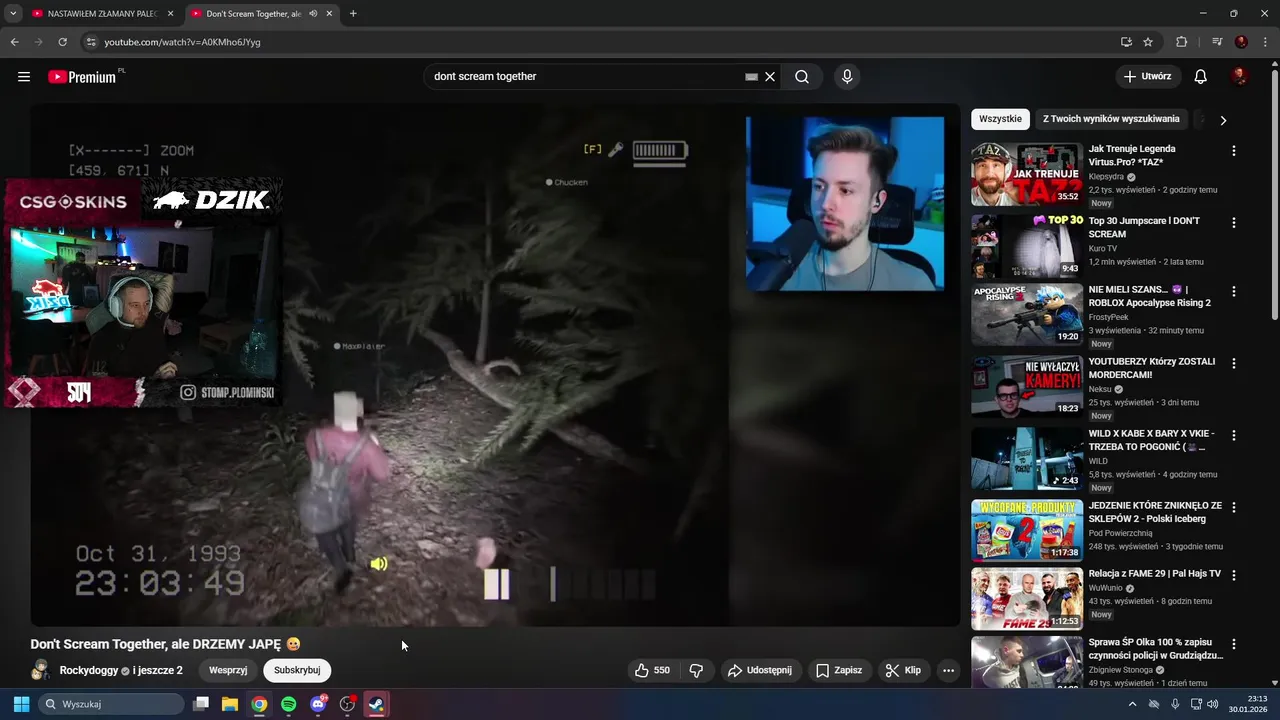Open Chrome profile avatar in toolbar
1280x720 pixels.
(x=1241, y=42)
